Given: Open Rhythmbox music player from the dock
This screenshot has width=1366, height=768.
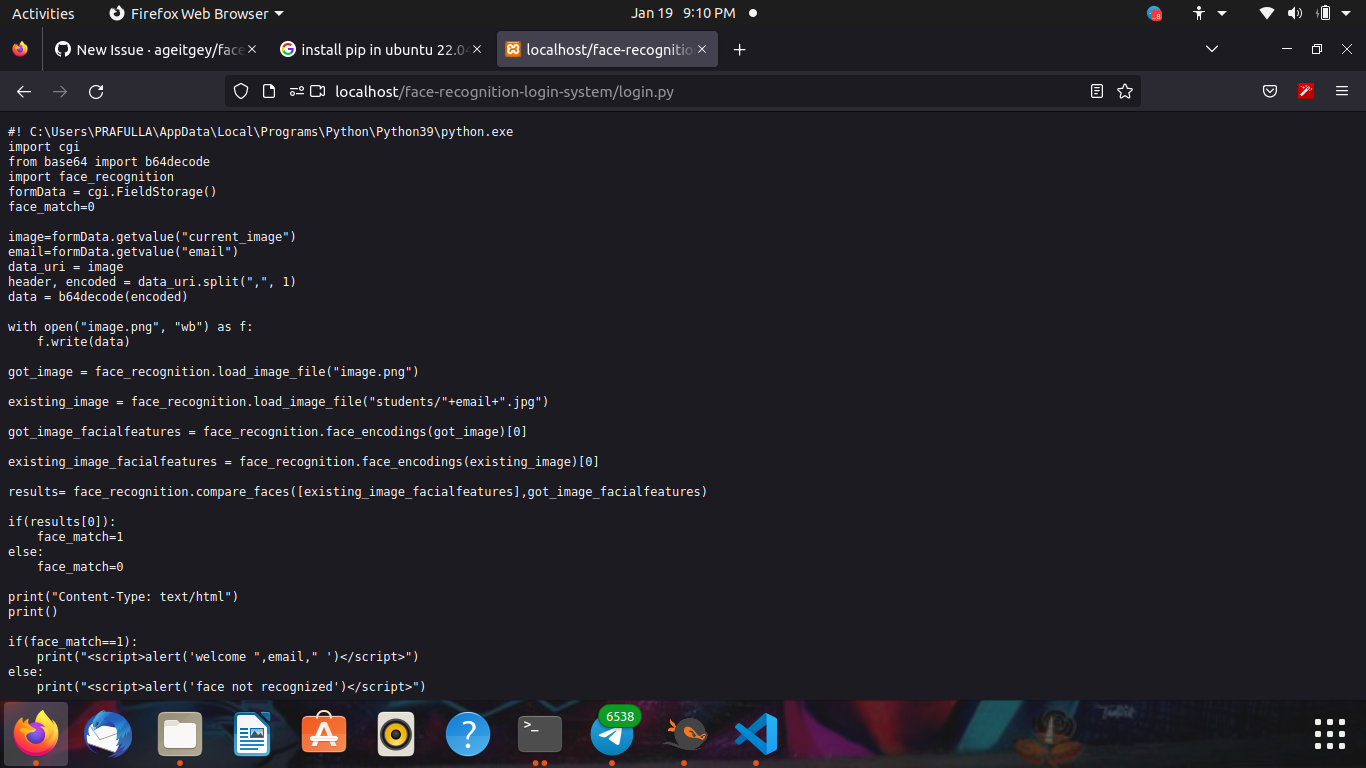Looking at the screenshot, I should click(x=396, y=734).
